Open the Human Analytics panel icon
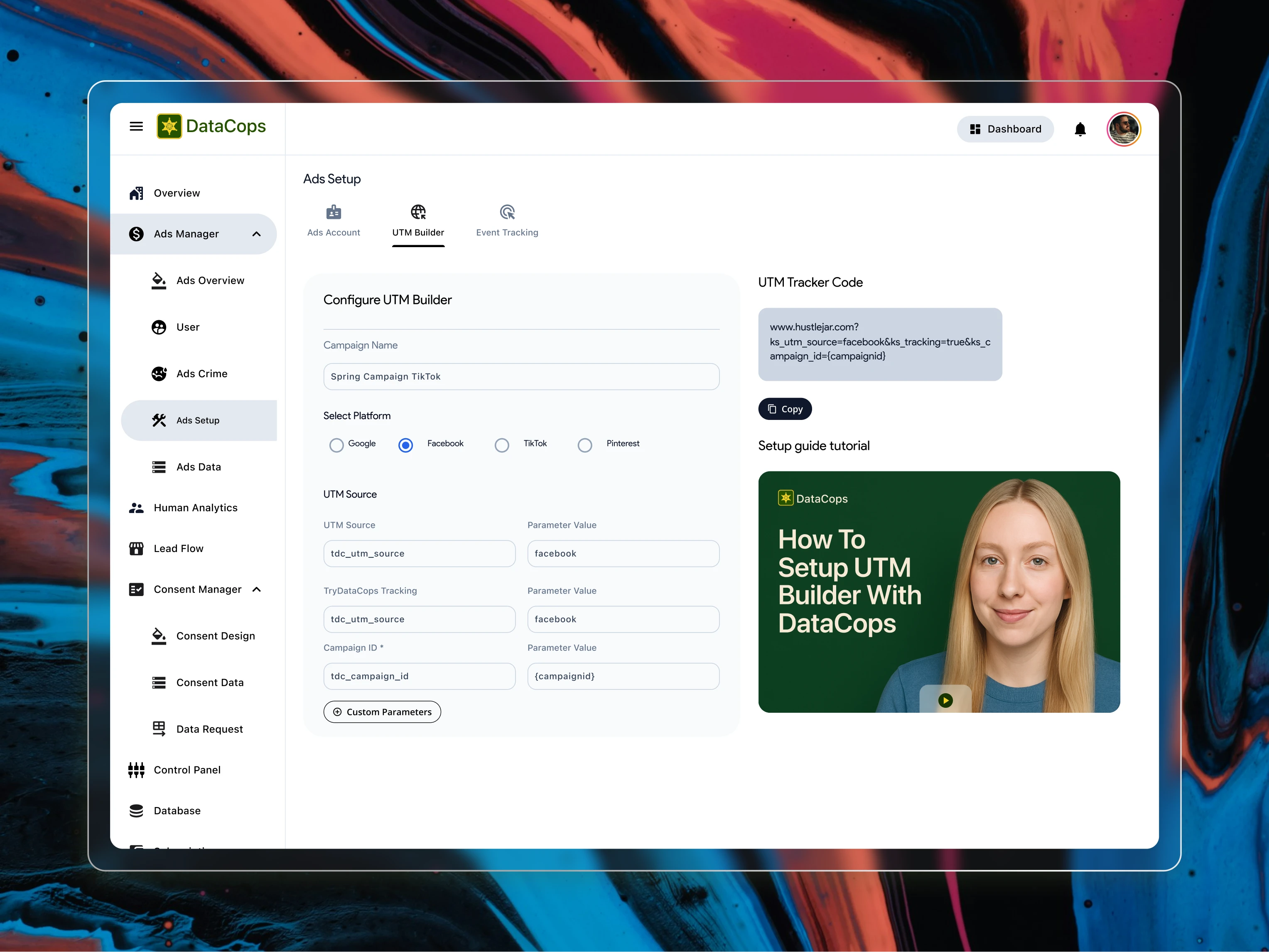Viewport: 1269px width, 952px height. click(x=136, y=508)
